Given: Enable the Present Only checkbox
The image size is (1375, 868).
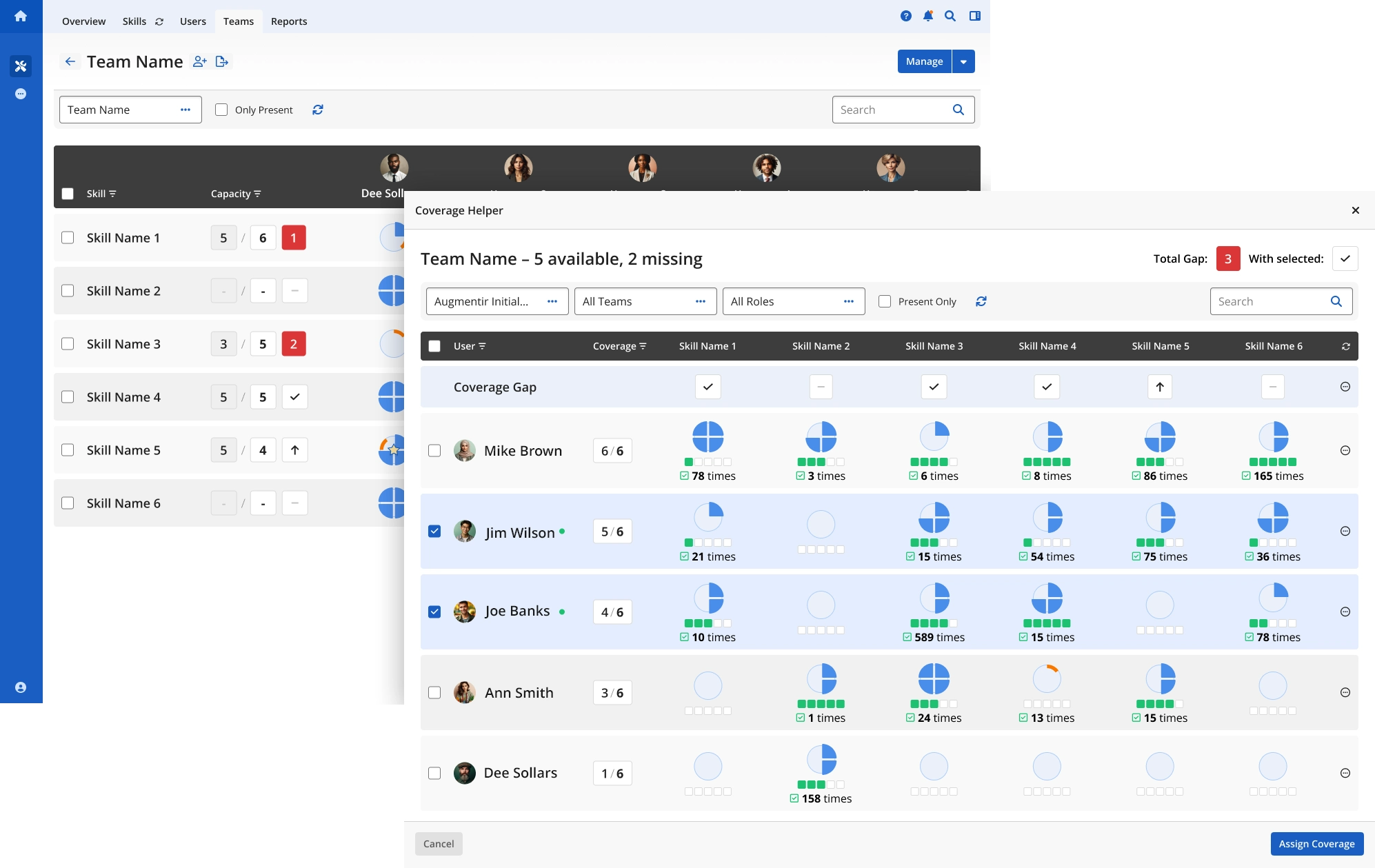Looking at the screenshot, I should point(885,301).
